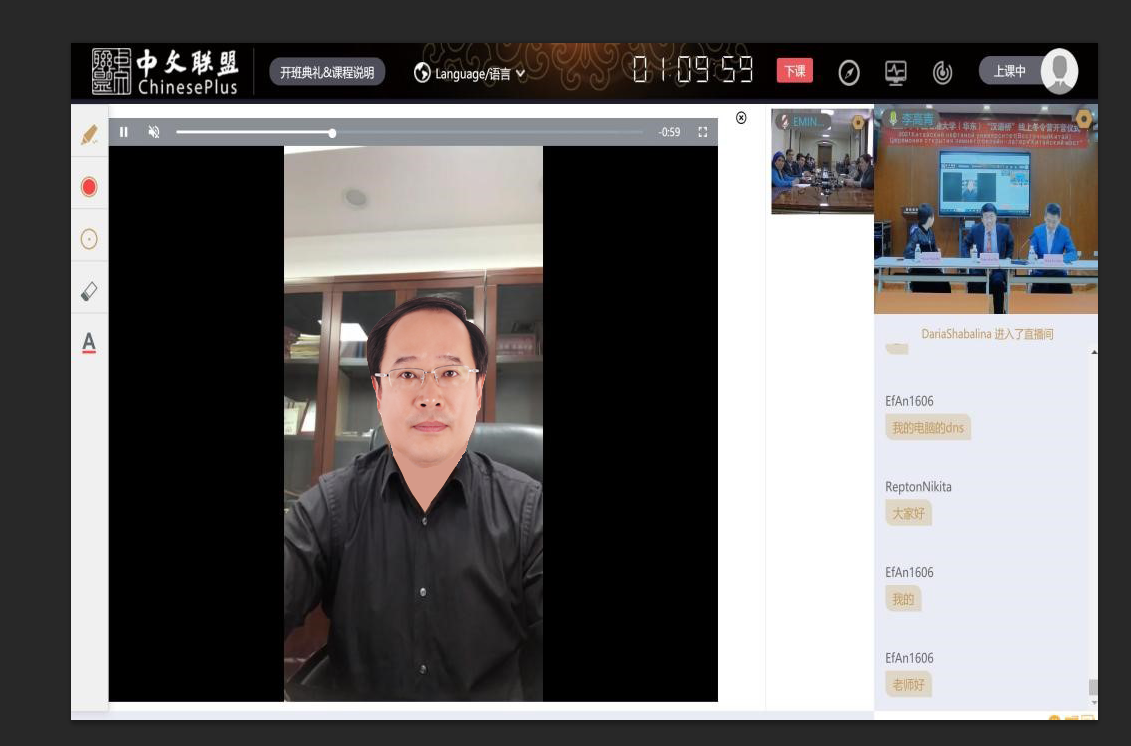Click the 开班典礼&课程说明 button
This screenshot has height=746, width=1131.
[x=327, y=72]
